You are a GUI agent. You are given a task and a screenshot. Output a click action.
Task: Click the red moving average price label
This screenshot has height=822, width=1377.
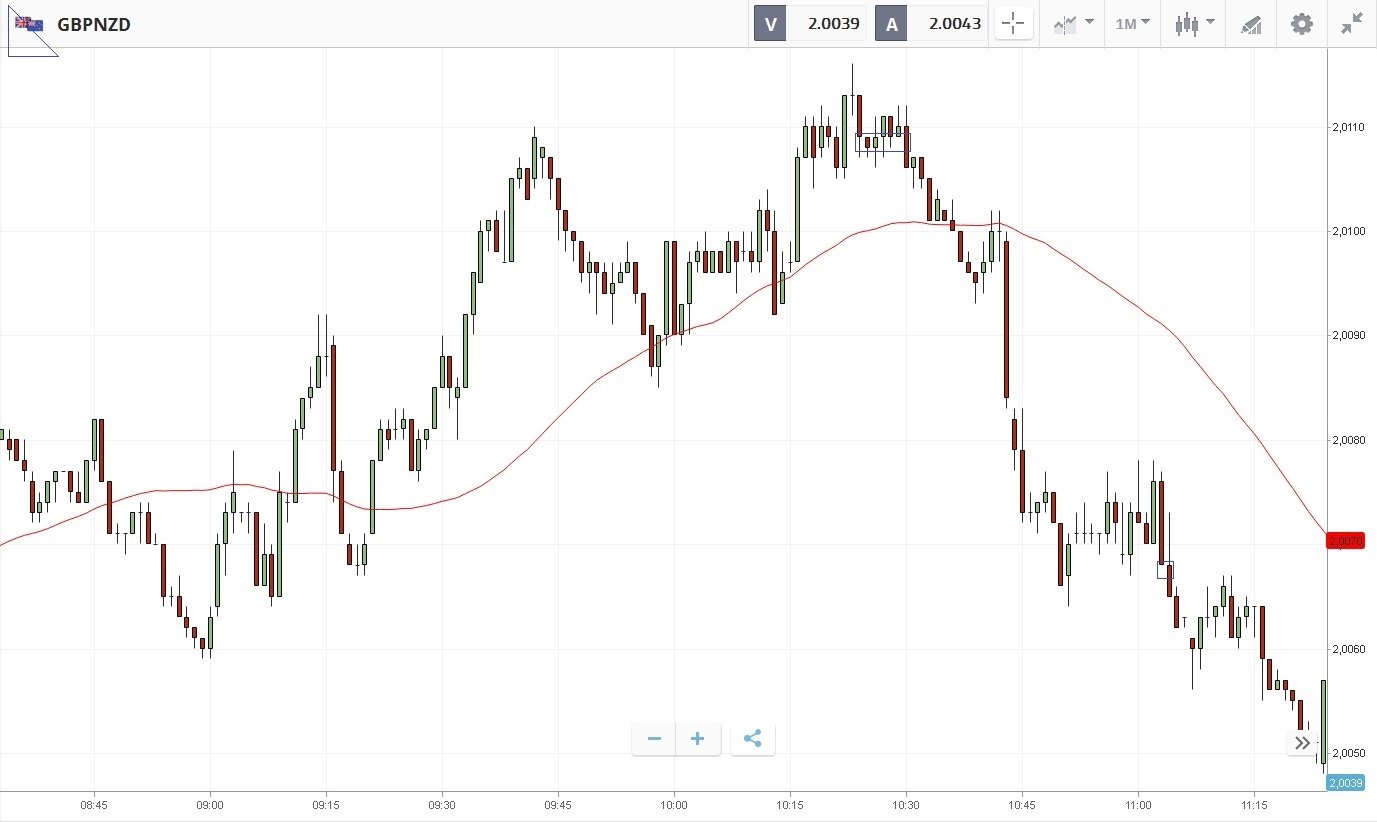[1345, 541]
